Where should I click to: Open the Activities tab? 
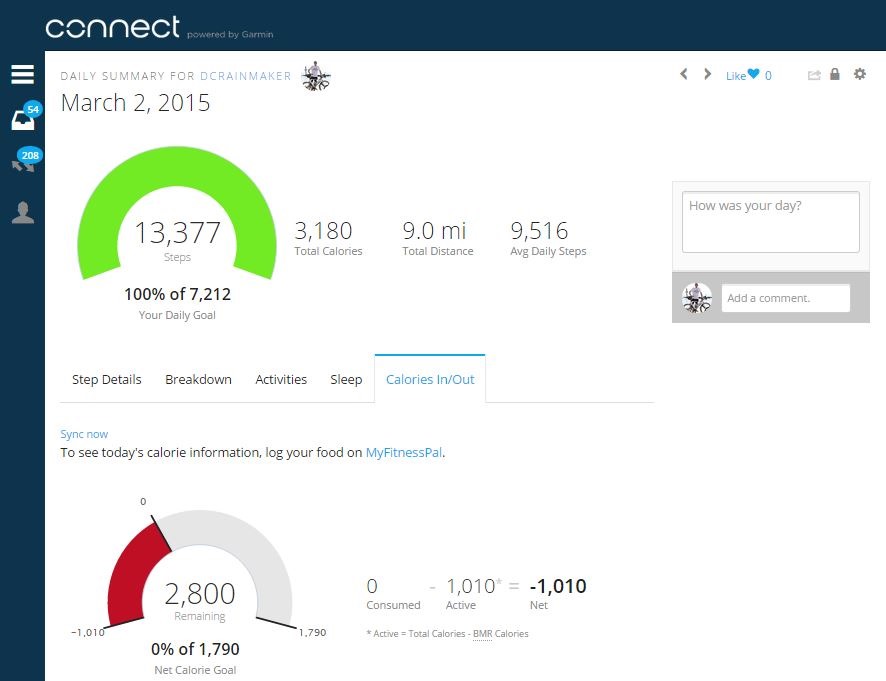pos(281,379)
